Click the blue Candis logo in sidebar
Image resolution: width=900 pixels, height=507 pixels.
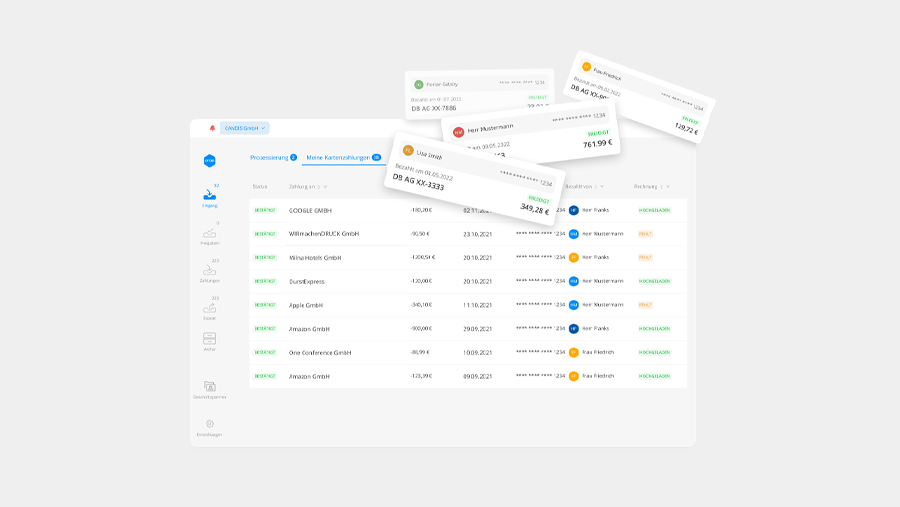[209, 161]
